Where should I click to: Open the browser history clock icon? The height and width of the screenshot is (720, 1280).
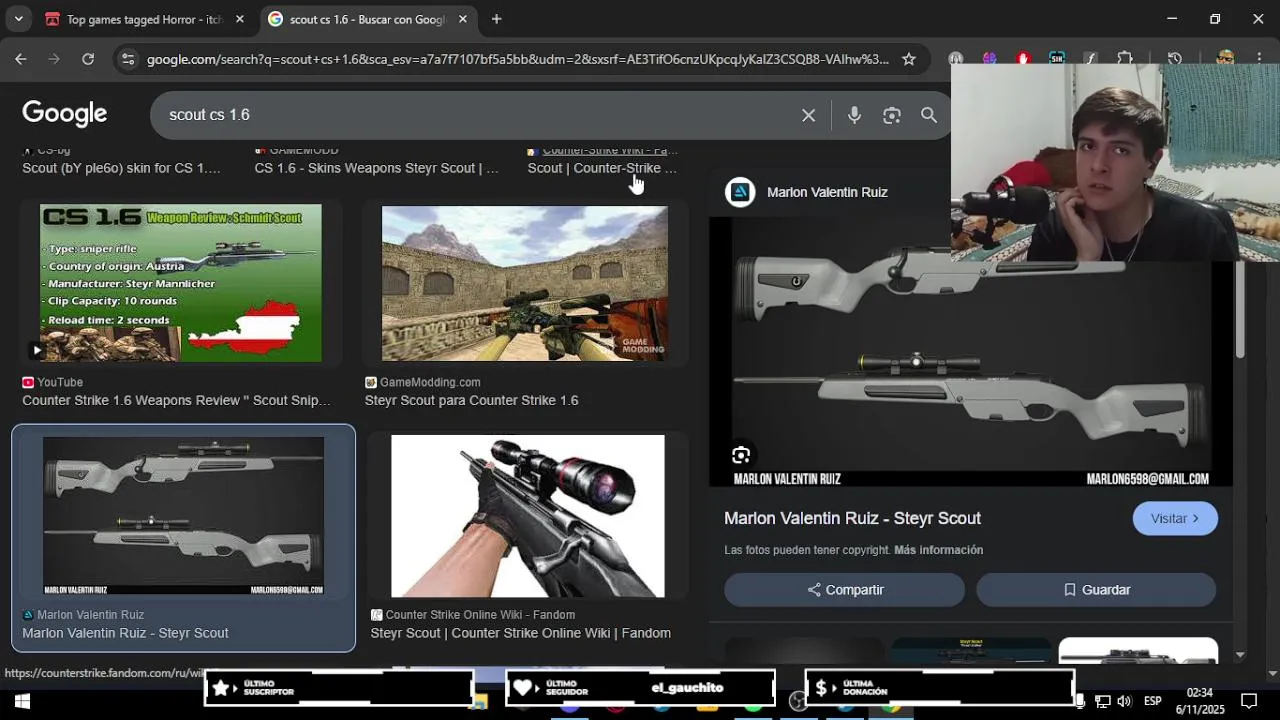(1174, 59)
